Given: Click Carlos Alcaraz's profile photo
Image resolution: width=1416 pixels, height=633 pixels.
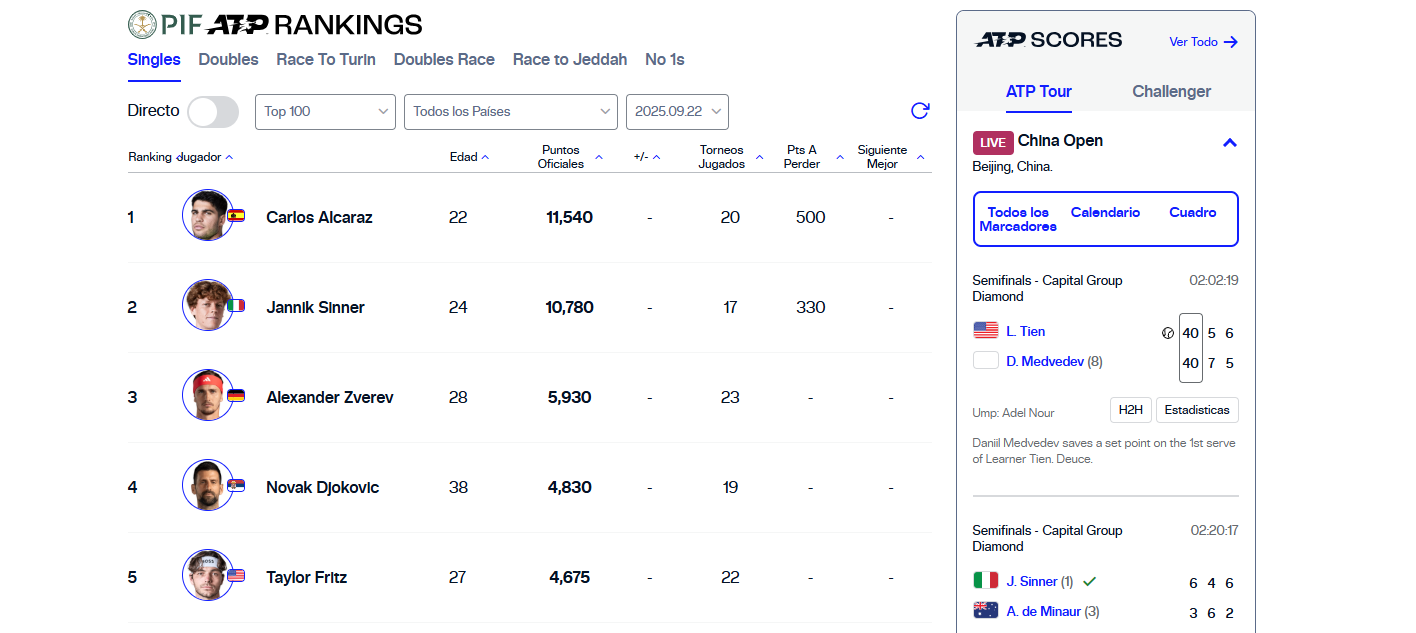Looking at the screenshot, I should click(208, 216).
